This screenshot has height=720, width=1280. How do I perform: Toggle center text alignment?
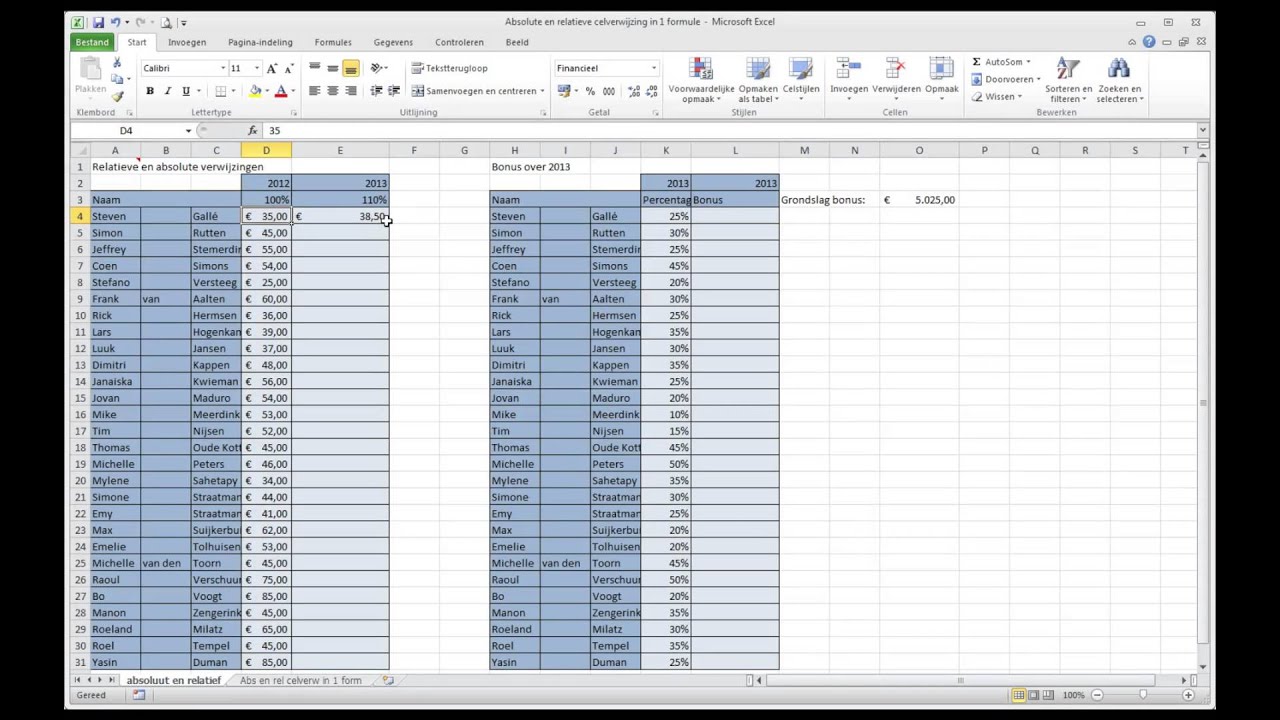(x=332, y=91)
